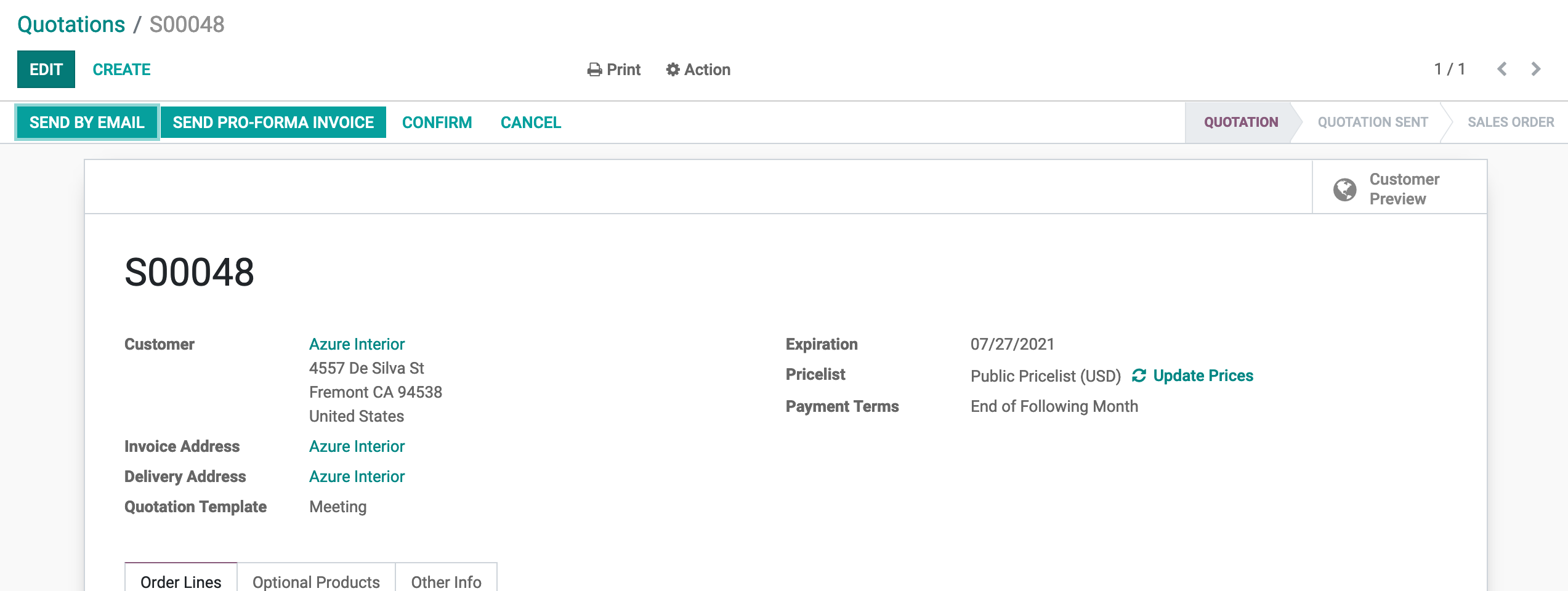
Task: Cancel the quotation
Action: tap(530, 123)
